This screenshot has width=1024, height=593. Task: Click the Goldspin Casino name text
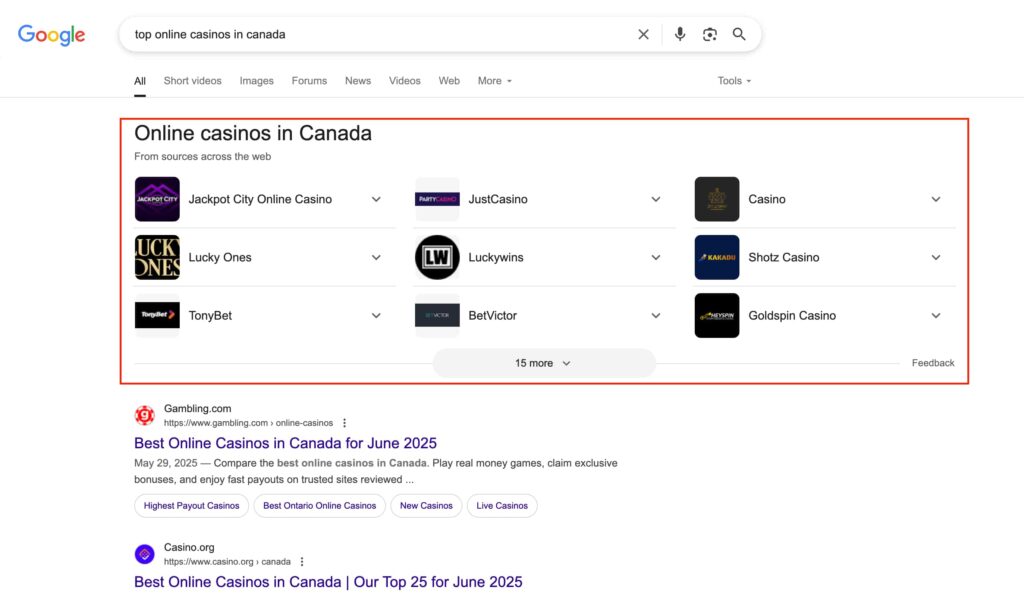(x=792, y=315)
